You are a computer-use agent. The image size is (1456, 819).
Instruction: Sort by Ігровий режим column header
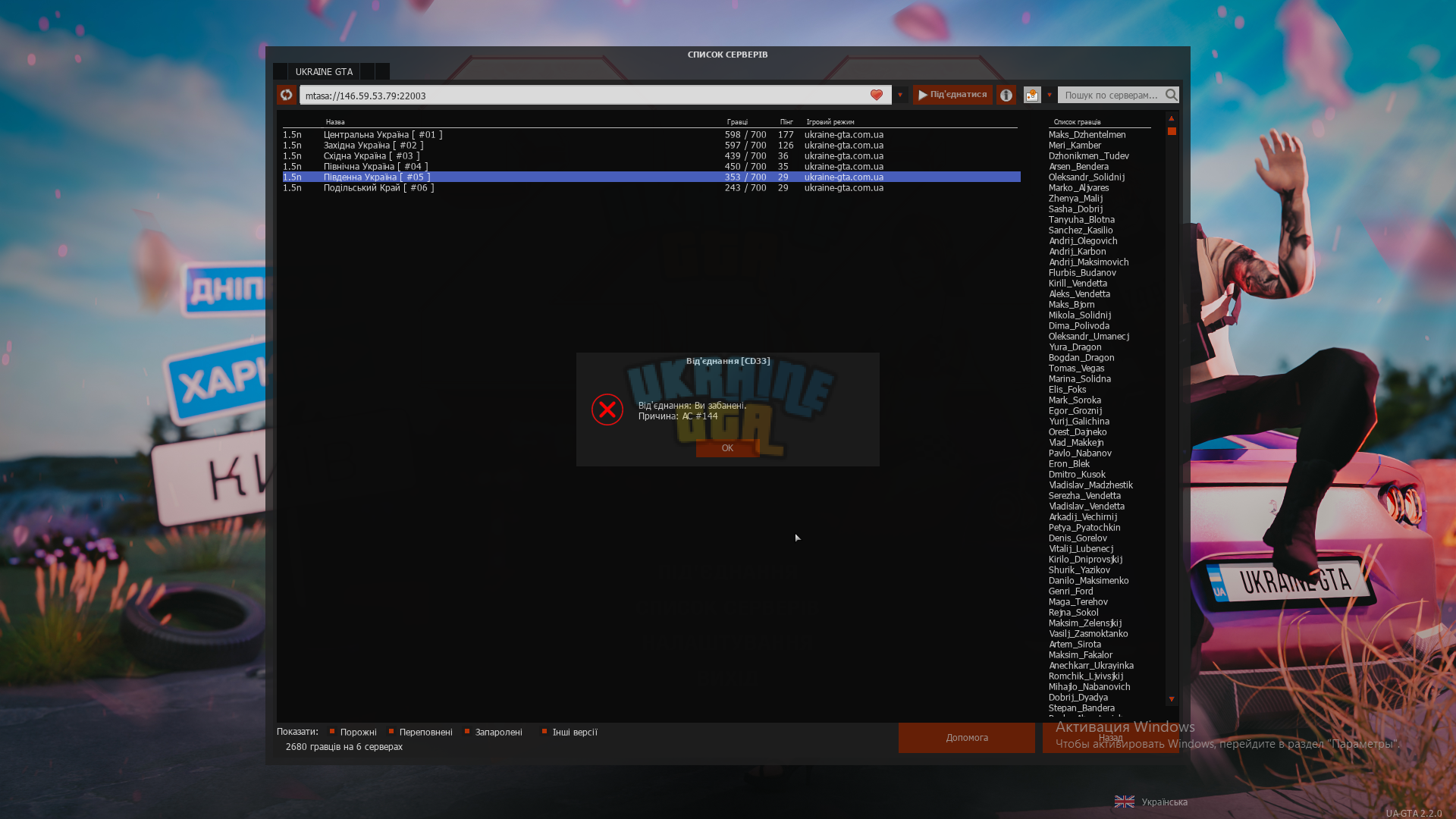(830, 122)
